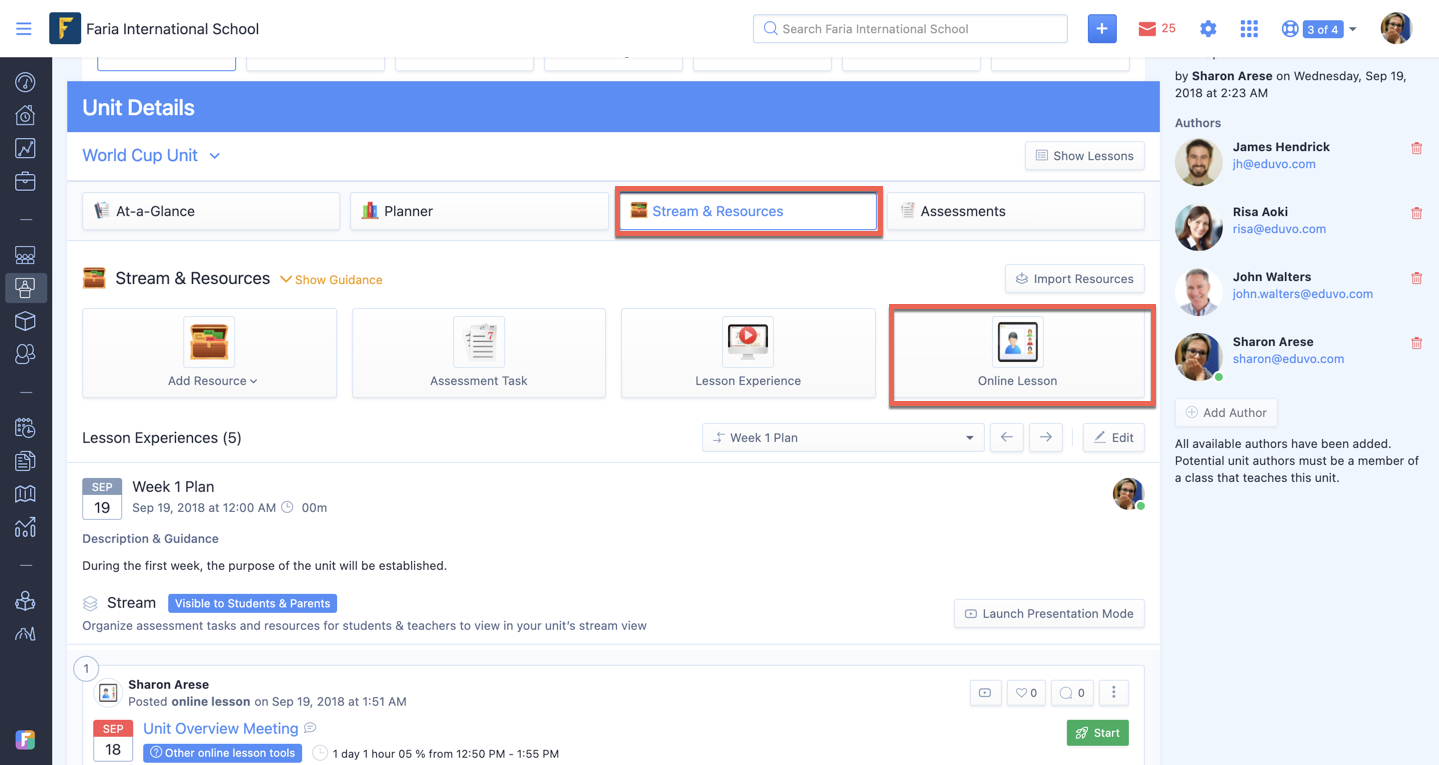1439x765 pixels.
Task: Select the Stream & Resources tab
Action: 748,211
